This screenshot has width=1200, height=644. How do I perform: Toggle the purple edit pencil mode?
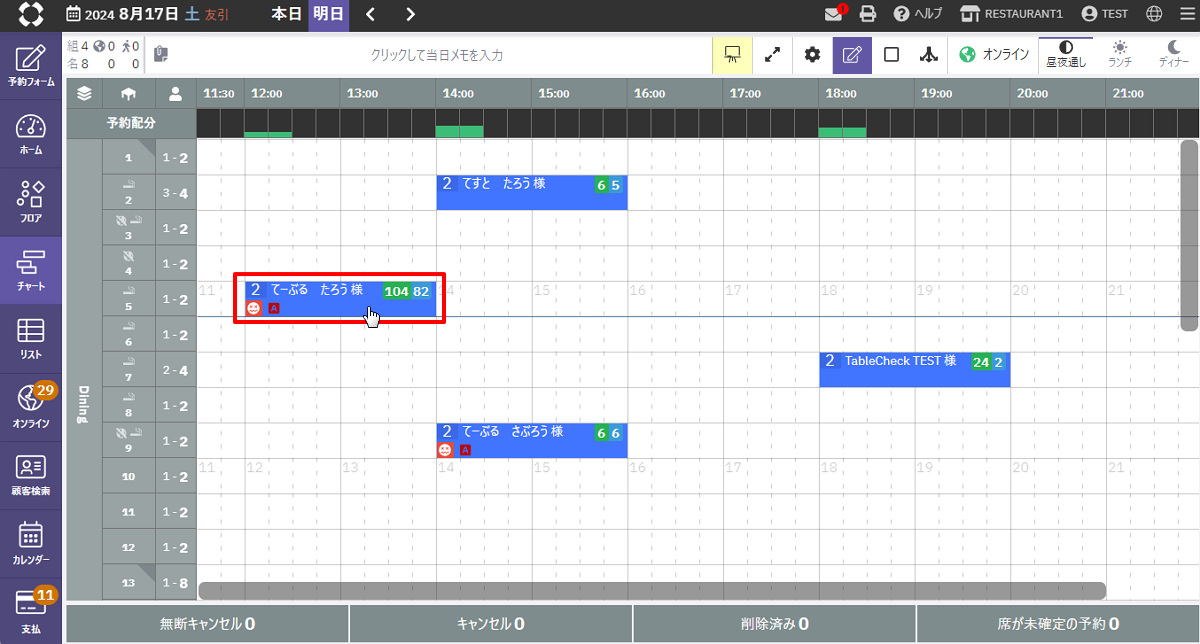[852, 55]
